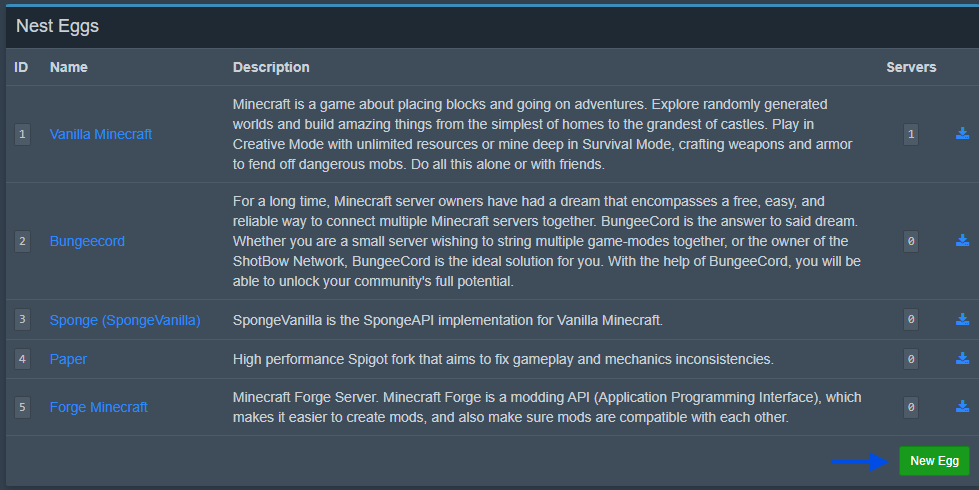Download the Sponge (SpongeVanilla) egg
The image size is (979, 490).
click(x=962, y=320)
